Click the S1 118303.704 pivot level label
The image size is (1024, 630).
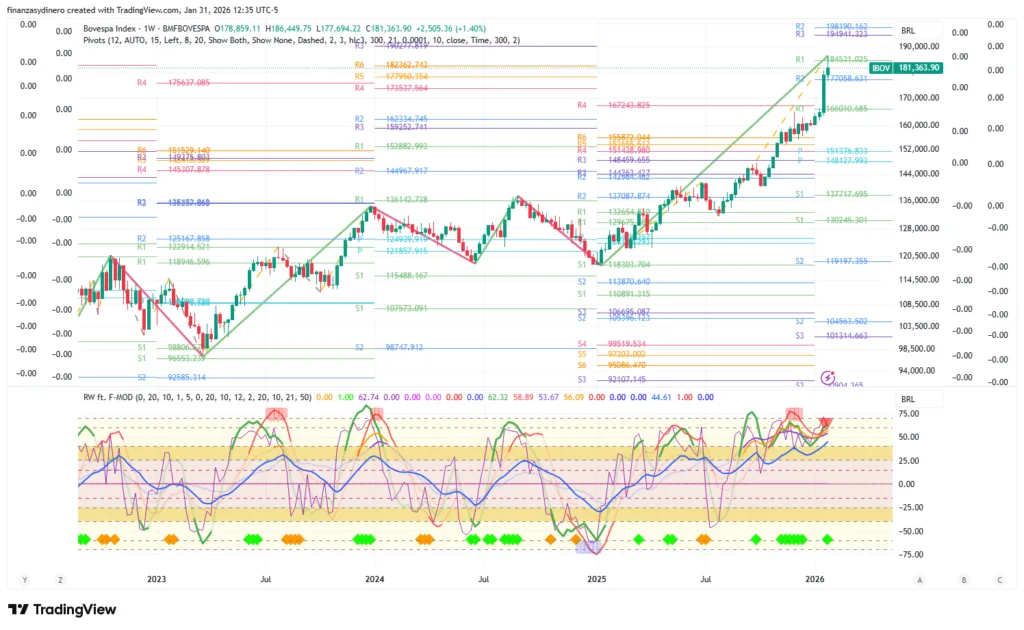pyautogui.click(x=614, y=264)
